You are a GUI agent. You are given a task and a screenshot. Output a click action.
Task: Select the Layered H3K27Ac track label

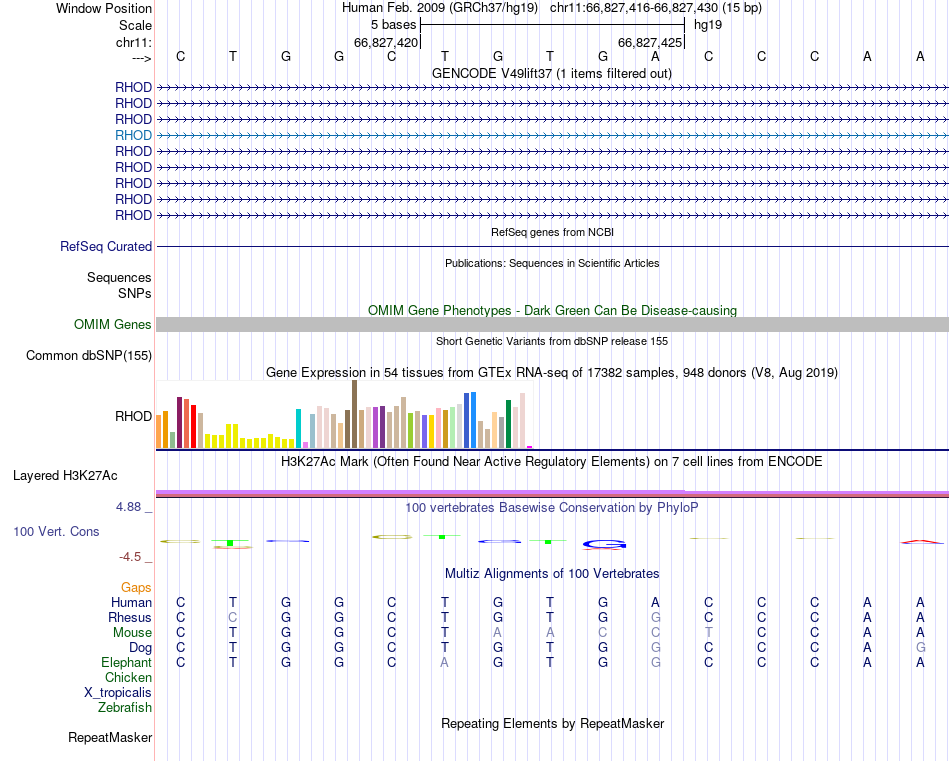[65, 476]
